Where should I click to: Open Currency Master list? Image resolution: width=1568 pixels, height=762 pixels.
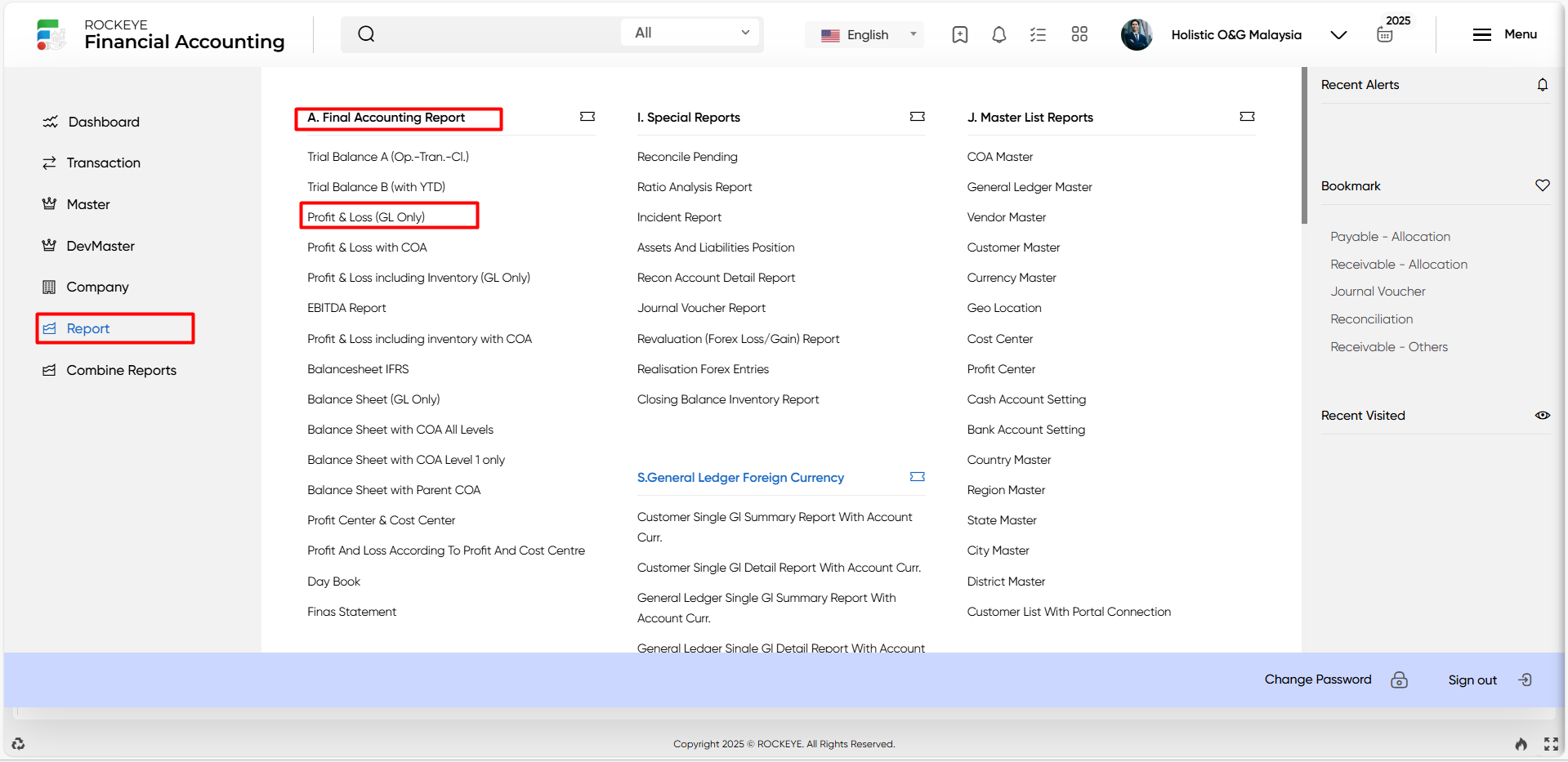coord(1012,278)
